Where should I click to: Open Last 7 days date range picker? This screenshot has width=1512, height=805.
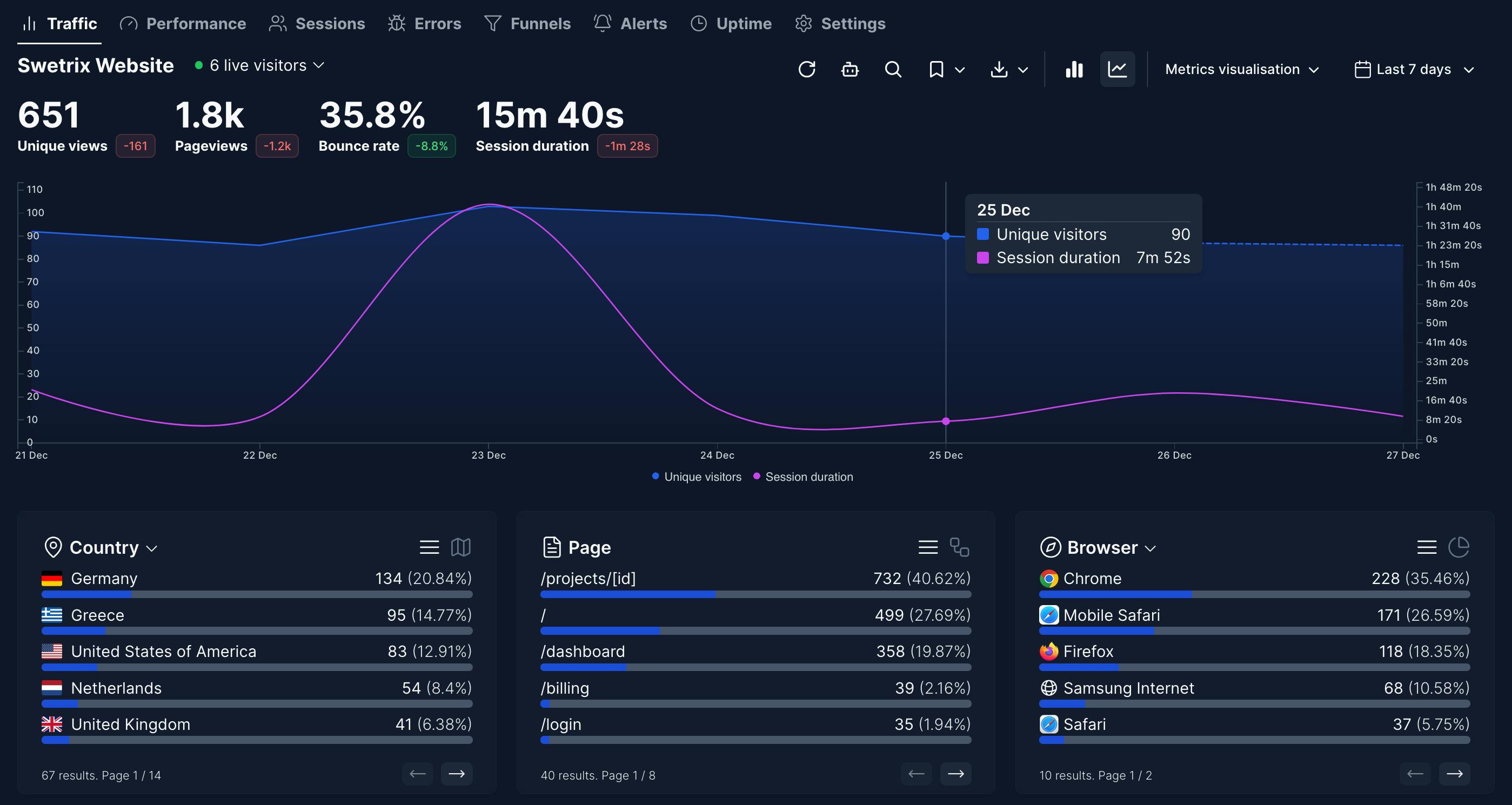click(x=1414, y=69)
